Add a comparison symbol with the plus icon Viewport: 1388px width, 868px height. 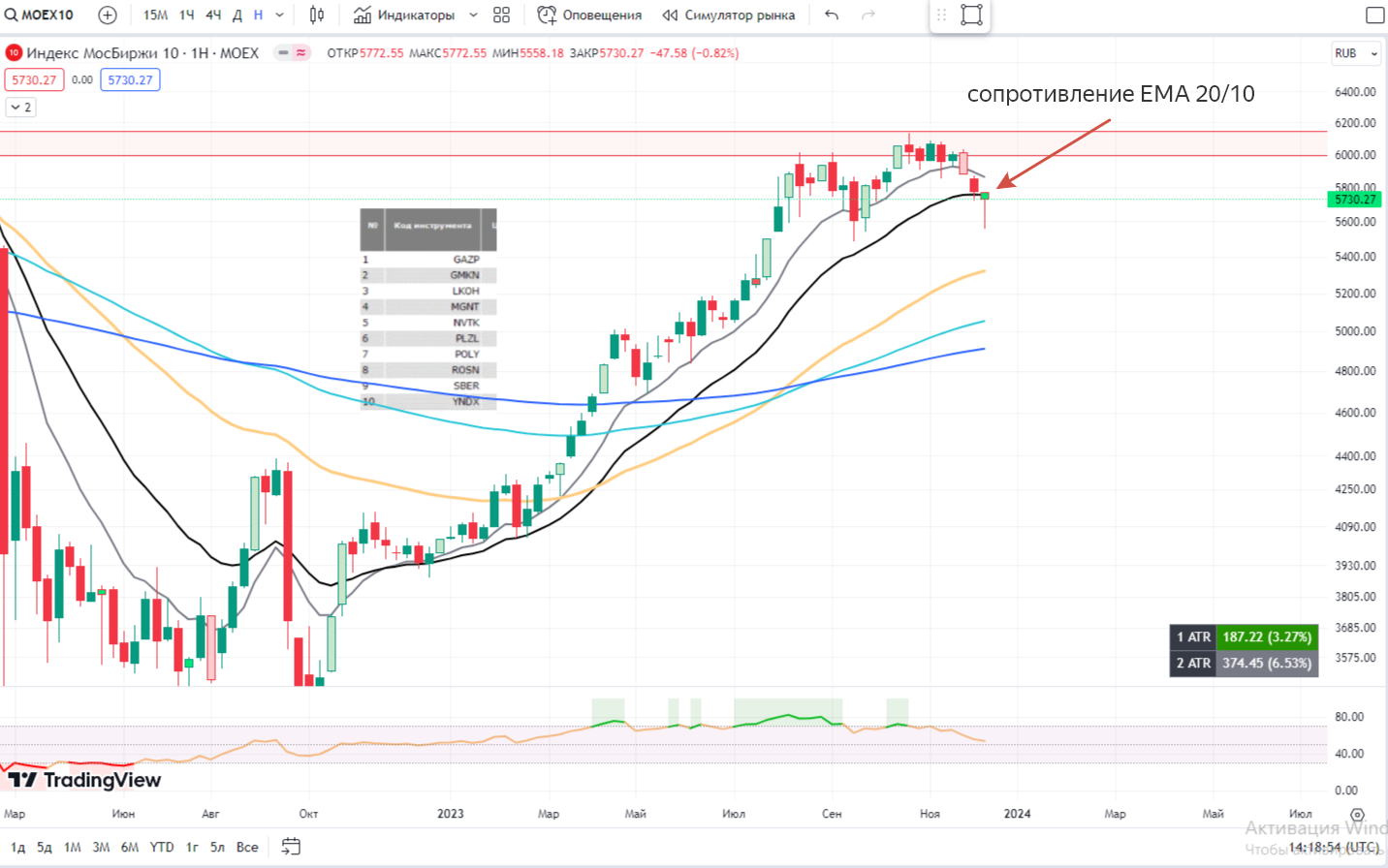(x=108, y=15)
